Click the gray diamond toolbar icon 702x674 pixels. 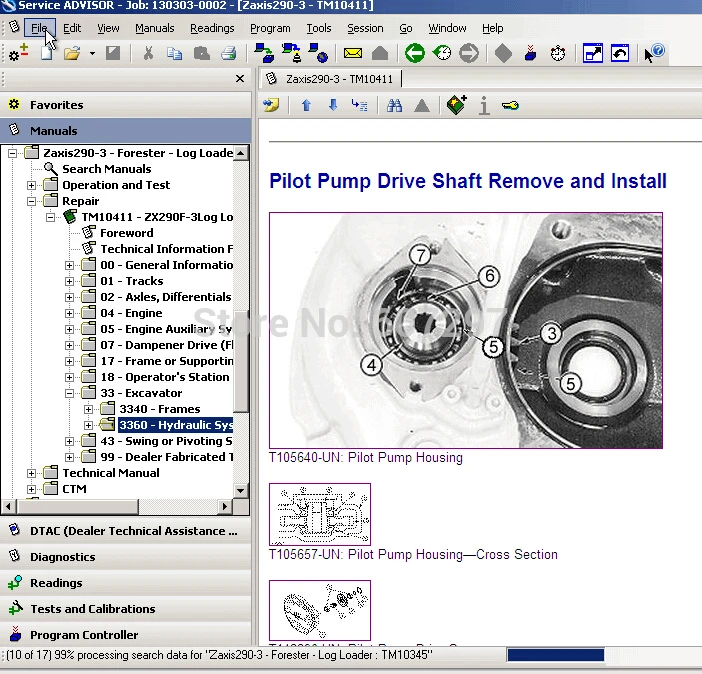(503, 53)
